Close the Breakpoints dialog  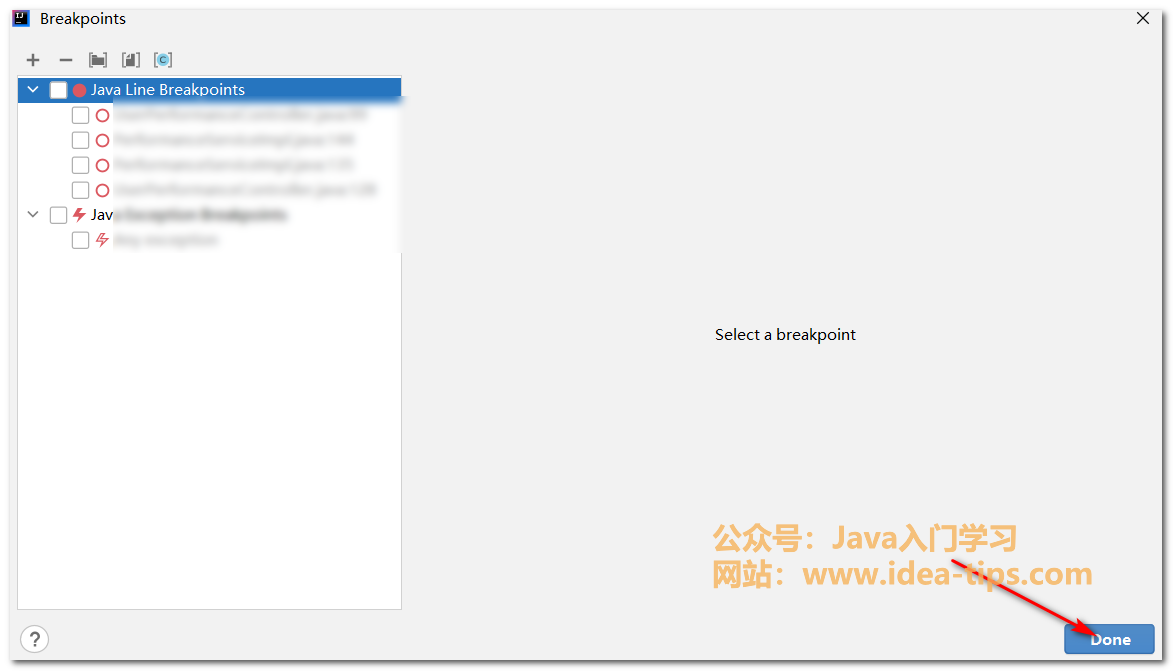[1142, 19]
